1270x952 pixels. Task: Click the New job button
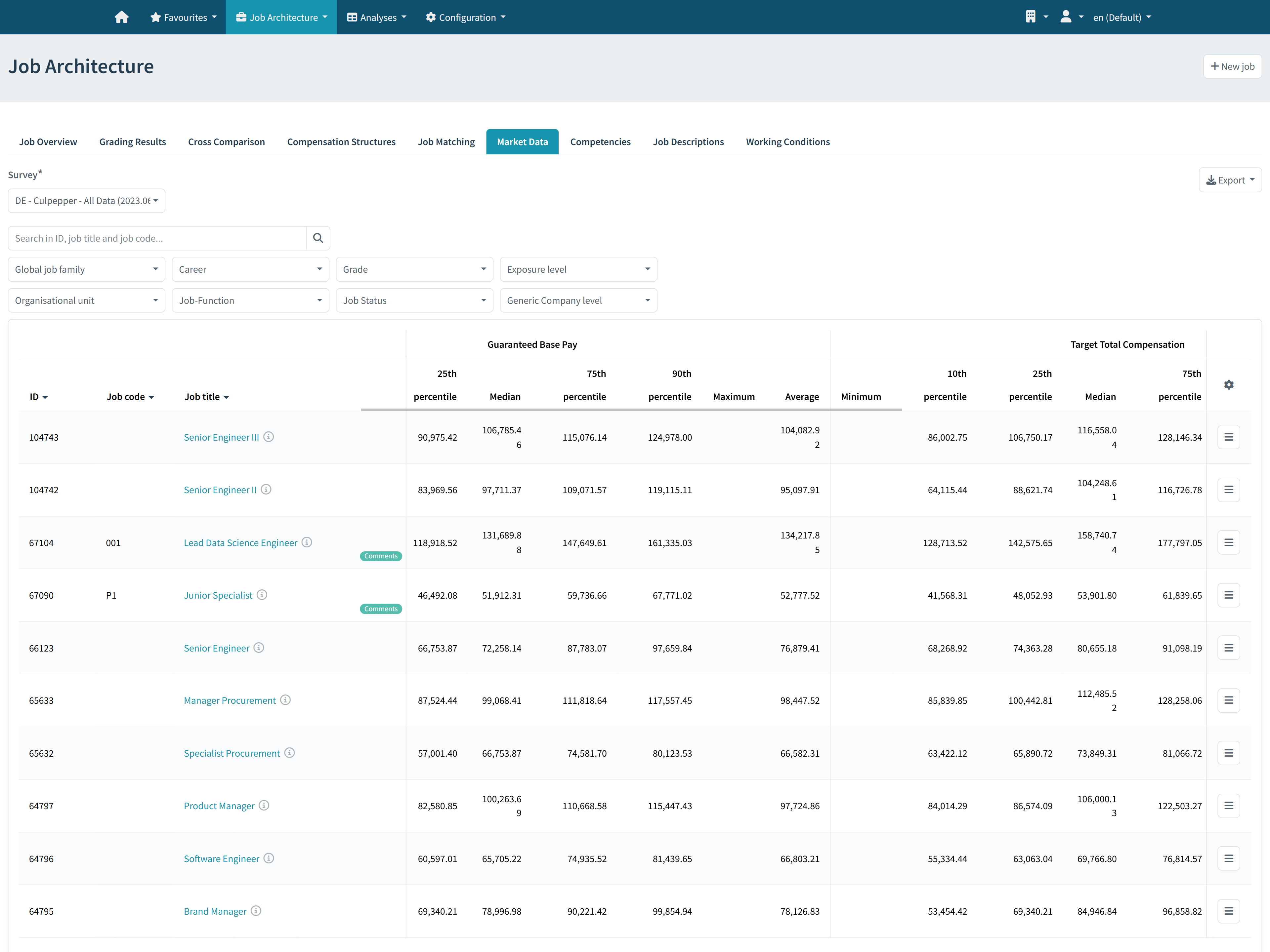click(1232, 66)
